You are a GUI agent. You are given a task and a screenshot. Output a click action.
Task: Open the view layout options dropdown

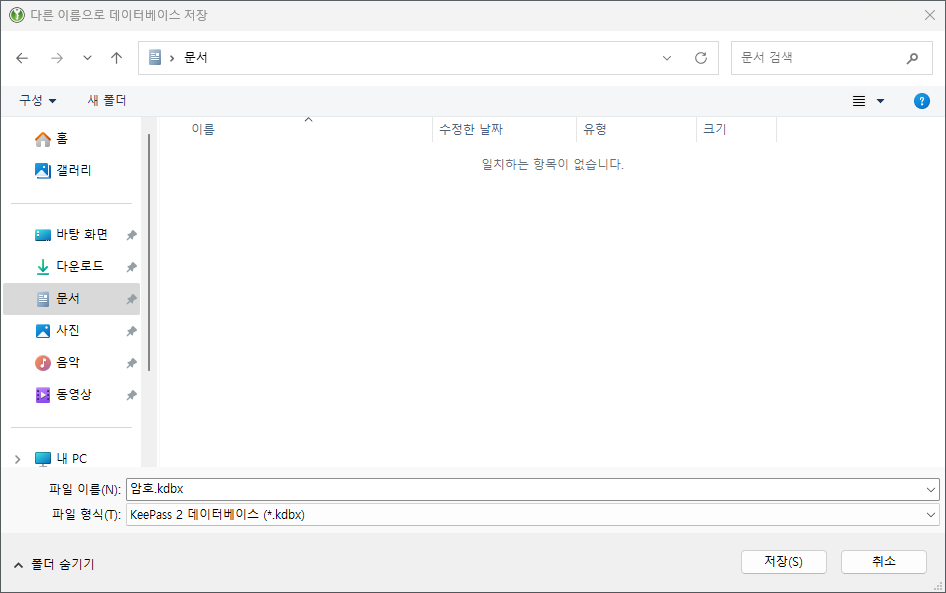pyautogui.click(x=866, y=100)
